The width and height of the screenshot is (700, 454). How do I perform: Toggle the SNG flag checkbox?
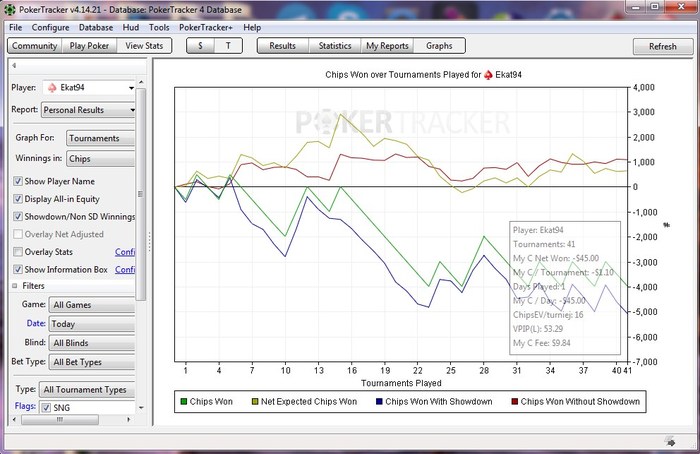click(46, 408)
